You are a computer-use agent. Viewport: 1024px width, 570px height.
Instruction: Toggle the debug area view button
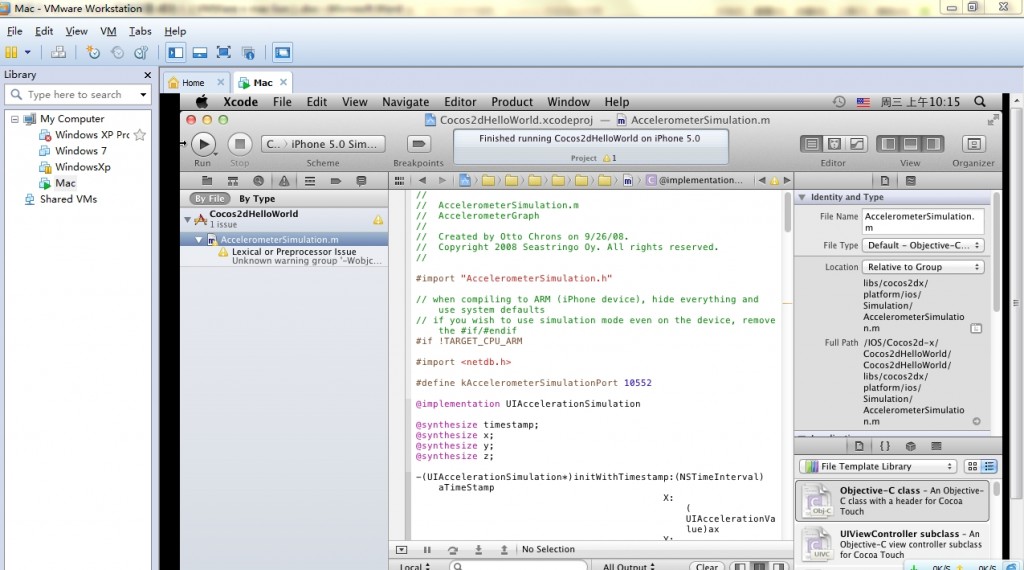coord(910,144)
